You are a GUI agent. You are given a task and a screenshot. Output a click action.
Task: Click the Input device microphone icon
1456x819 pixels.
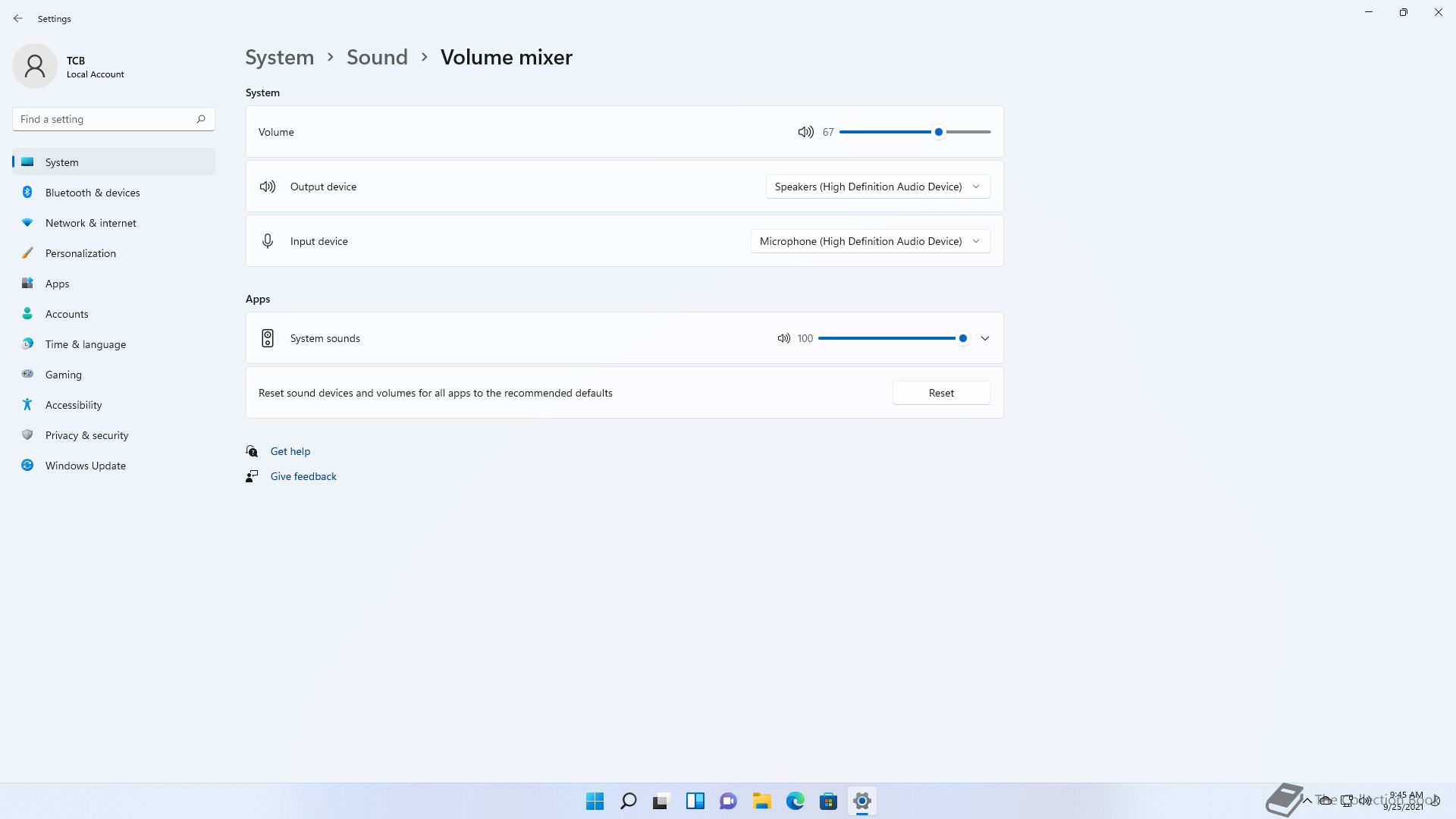(x=268, y=241)
